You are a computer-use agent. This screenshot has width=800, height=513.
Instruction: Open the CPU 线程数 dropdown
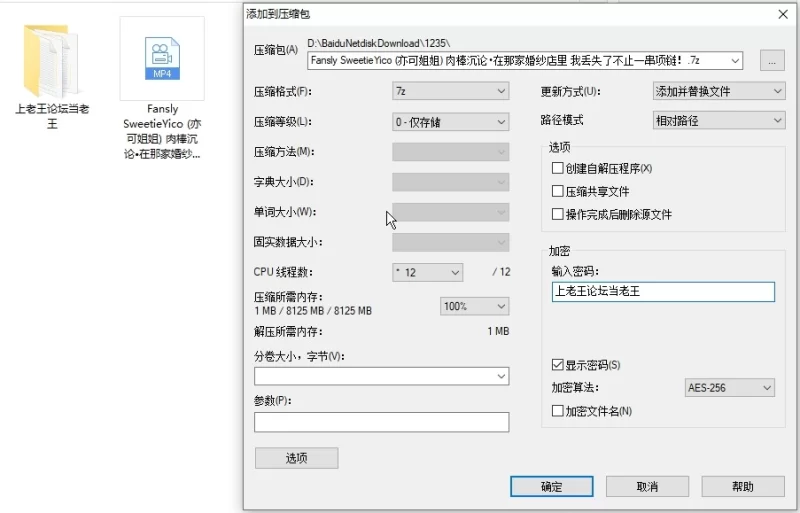[x=427, y=272]
